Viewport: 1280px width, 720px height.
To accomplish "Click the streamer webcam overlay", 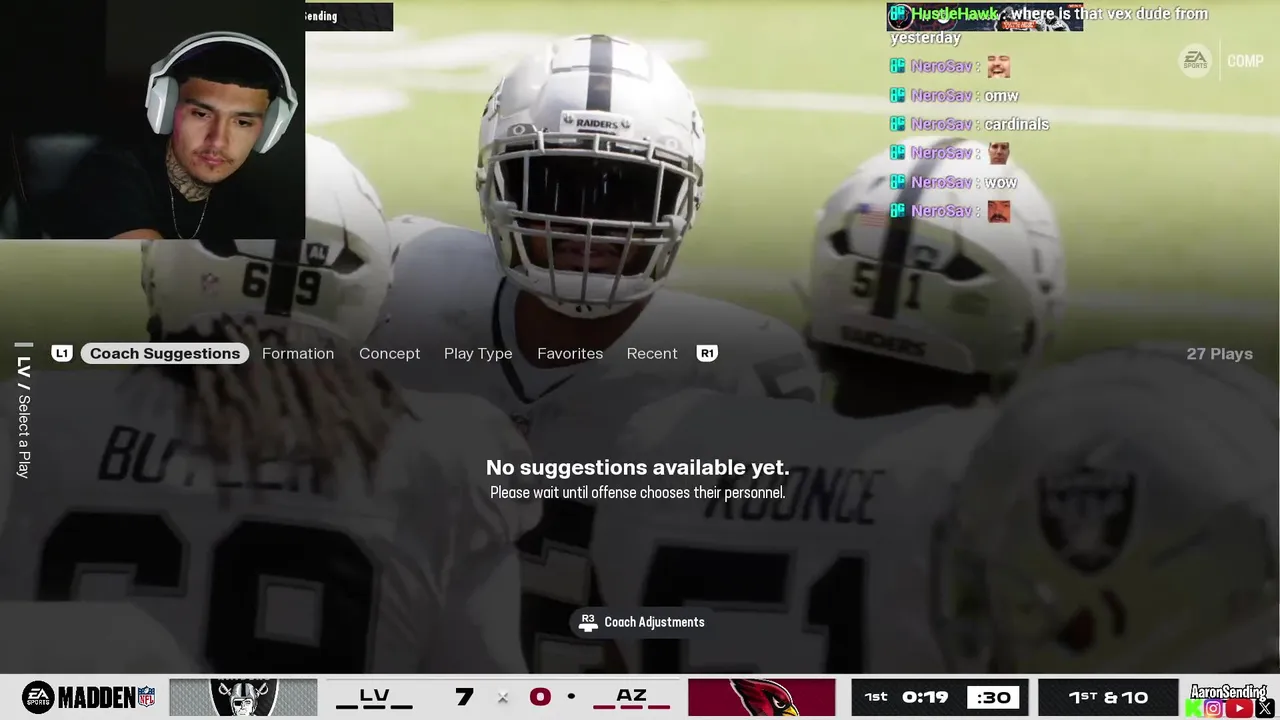I will pyautogui.click(x=152, y=119).
